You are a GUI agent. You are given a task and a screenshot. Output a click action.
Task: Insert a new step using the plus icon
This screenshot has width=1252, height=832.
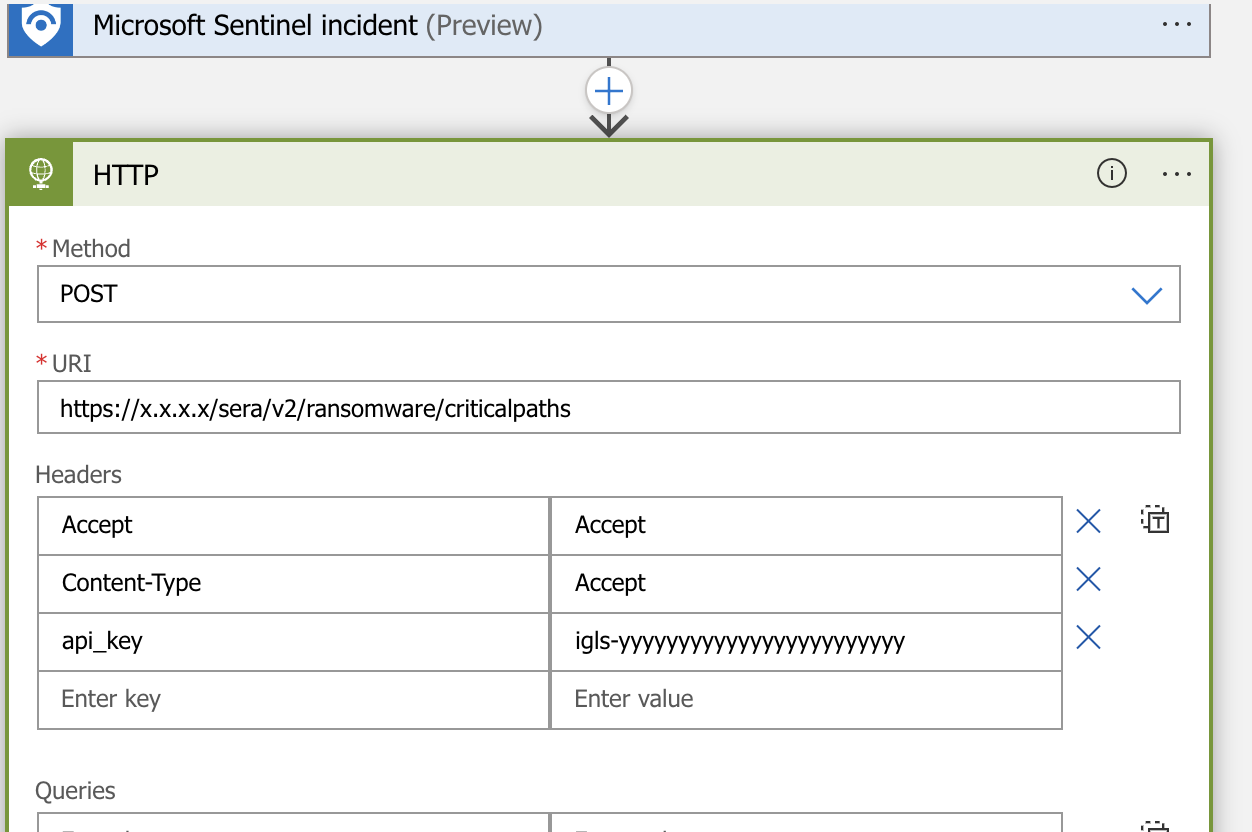click(x=608, y=90)
